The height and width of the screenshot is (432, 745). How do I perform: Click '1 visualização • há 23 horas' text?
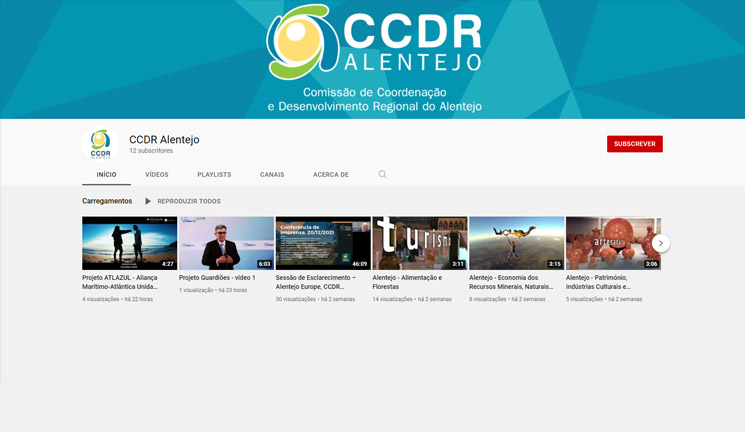pos(213,290)
